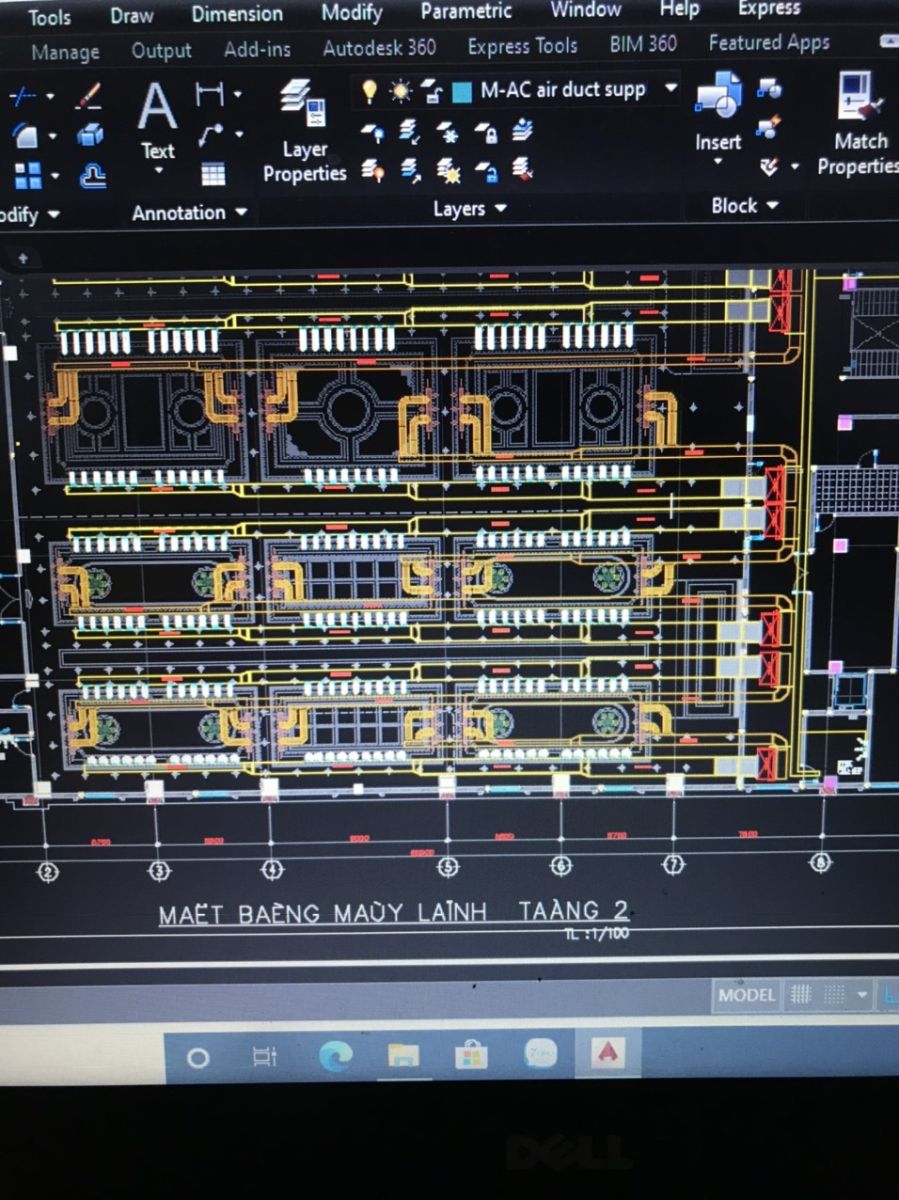Image resolution: width=899 pixels, height=1200 pixels.
Task: Click the layer Unisolate icon
Action: point(410,170)
